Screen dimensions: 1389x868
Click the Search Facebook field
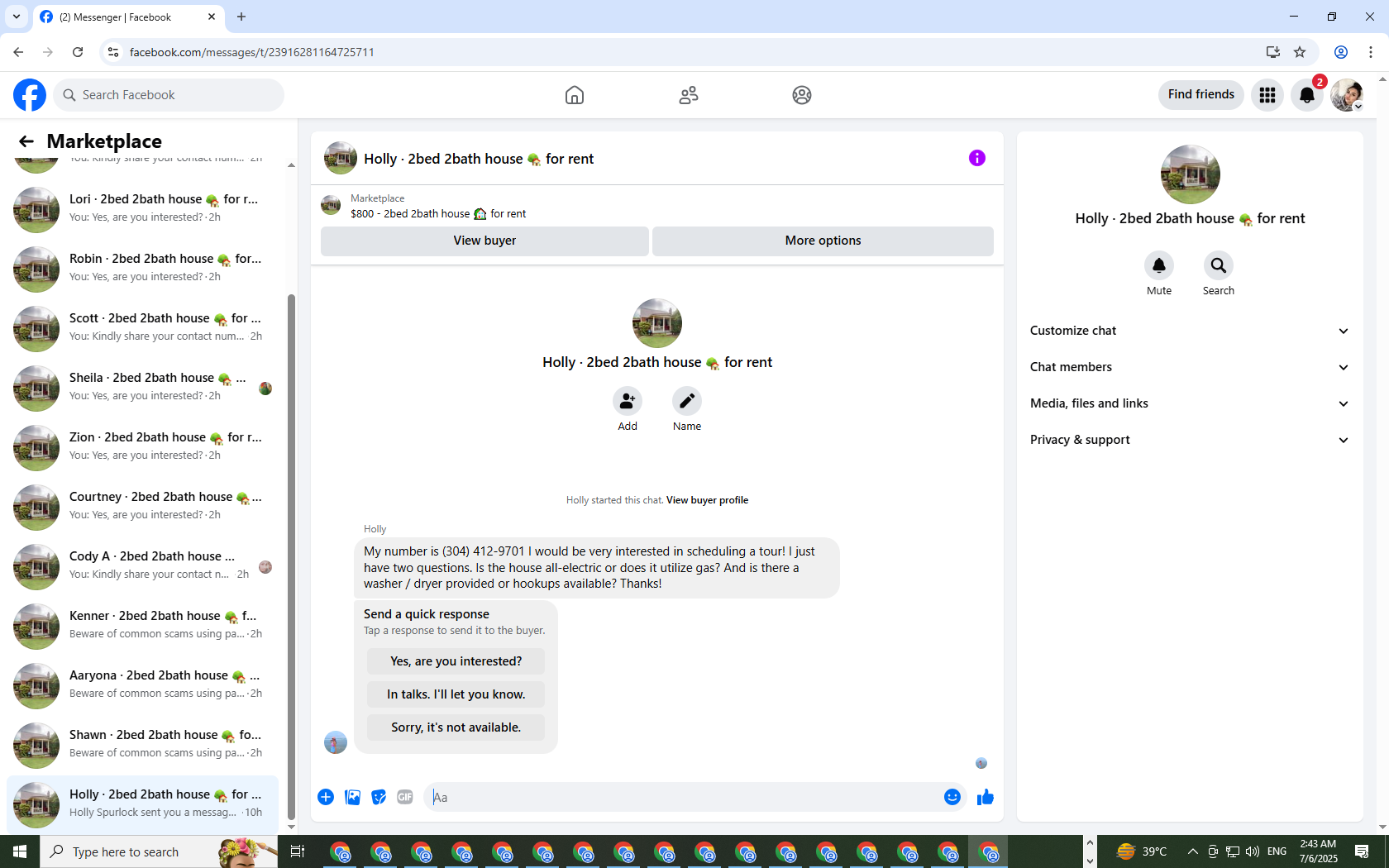tap(169, 95)
